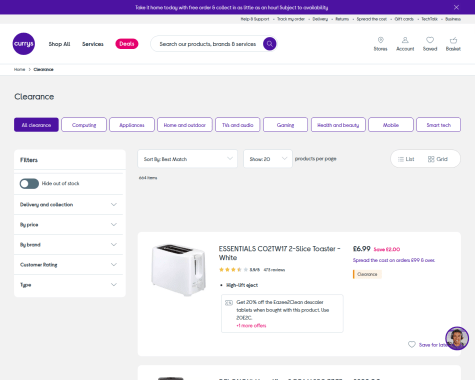This screenshot has width=475, height=380.
Task: Open Sort By Best Match dropdown
Action: pos(187,159)
